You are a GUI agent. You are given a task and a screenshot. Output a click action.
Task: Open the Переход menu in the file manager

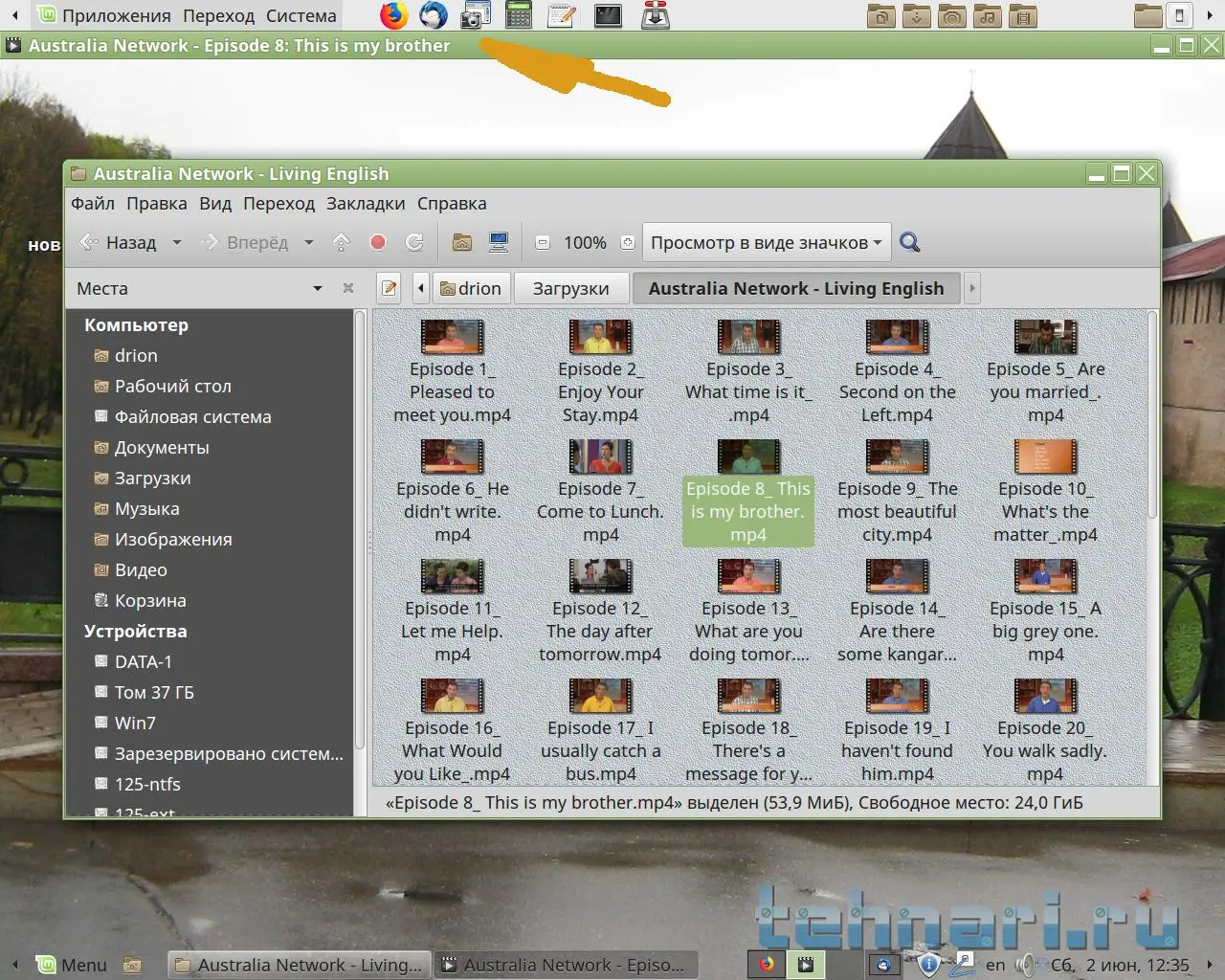pos(278,203)
